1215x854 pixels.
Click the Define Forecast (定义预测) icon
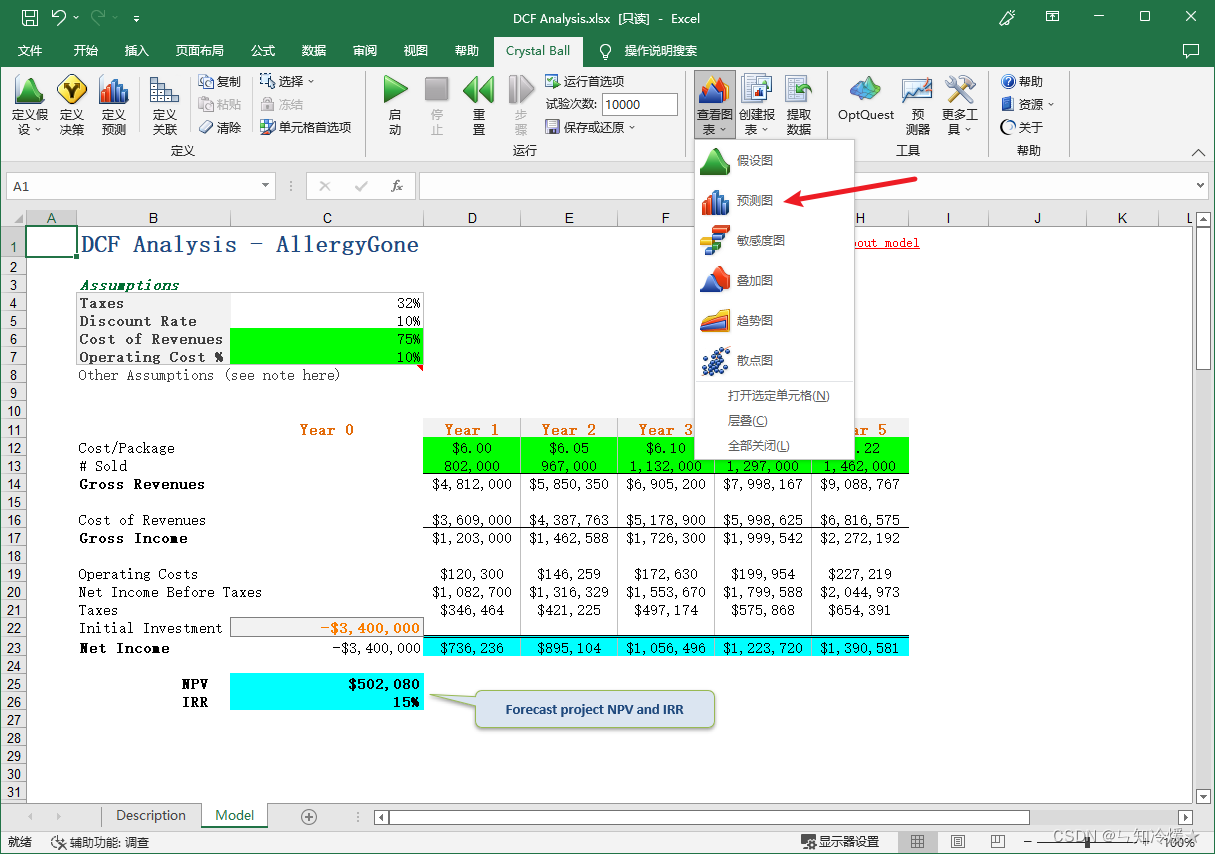(x=114, y=105)
